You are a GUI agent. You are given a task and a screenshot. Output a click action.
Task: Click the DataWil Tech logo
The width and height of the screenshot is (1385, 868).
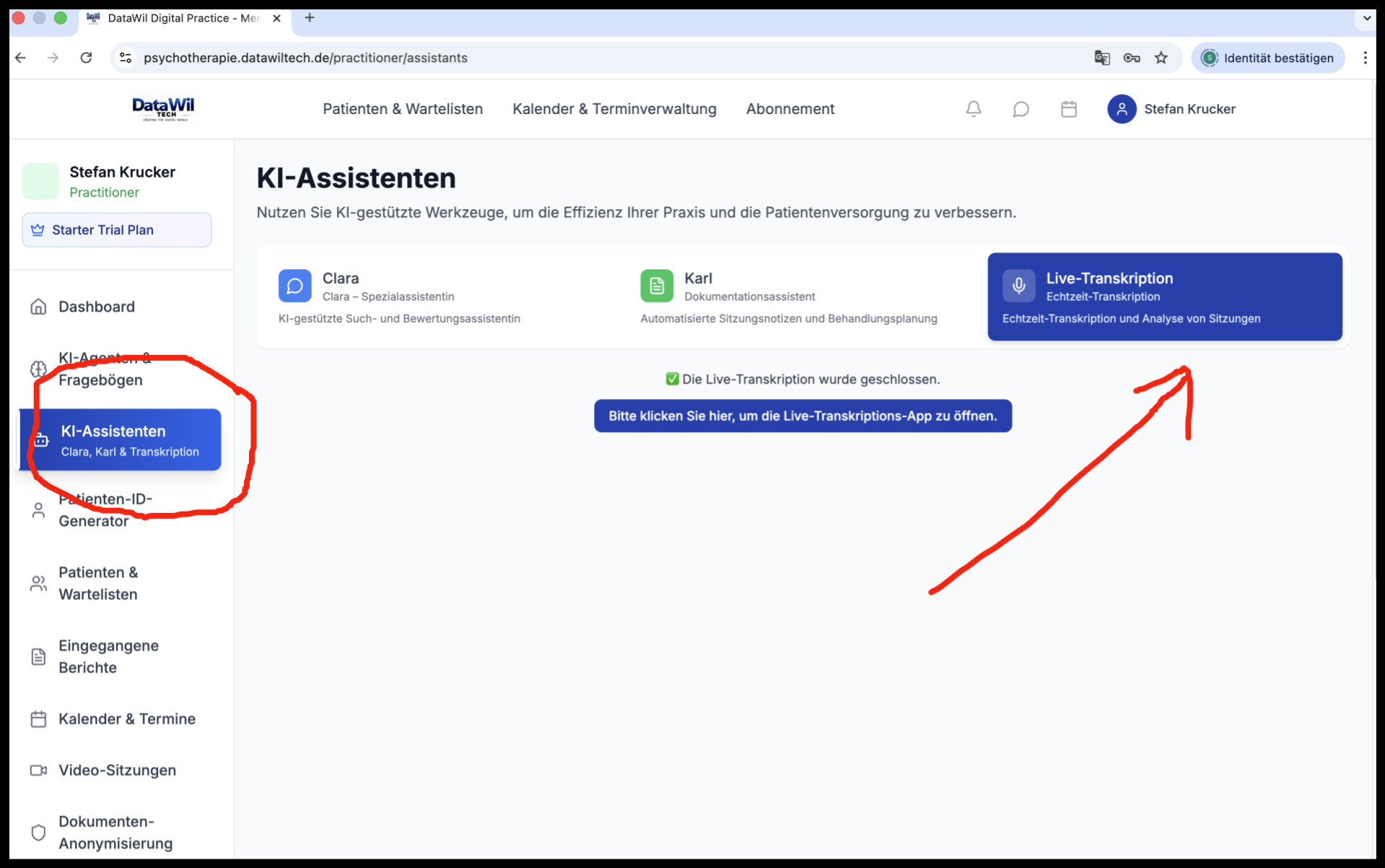point(164,109)
